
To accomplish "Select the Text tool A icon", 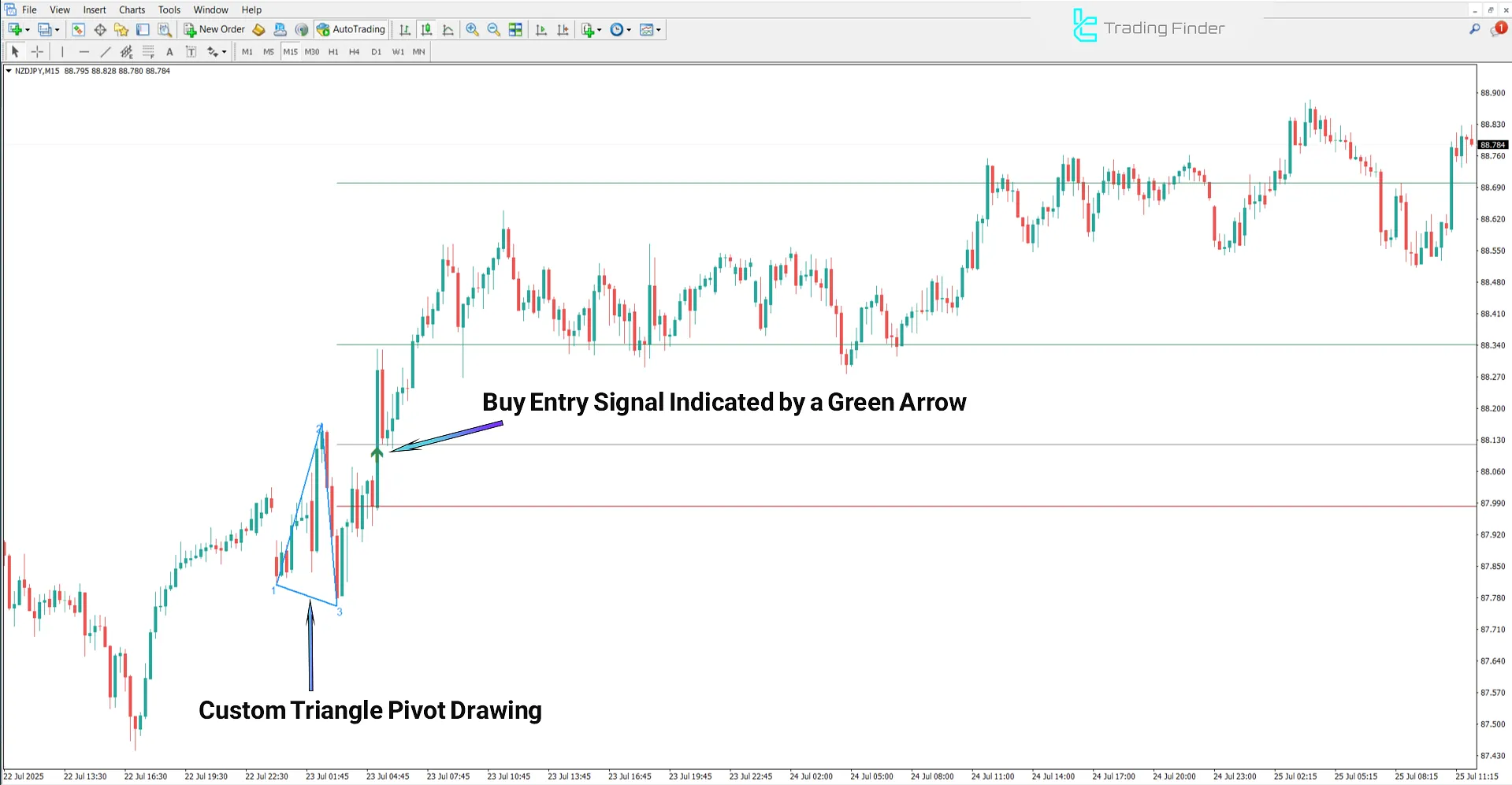I will (169, 51).
